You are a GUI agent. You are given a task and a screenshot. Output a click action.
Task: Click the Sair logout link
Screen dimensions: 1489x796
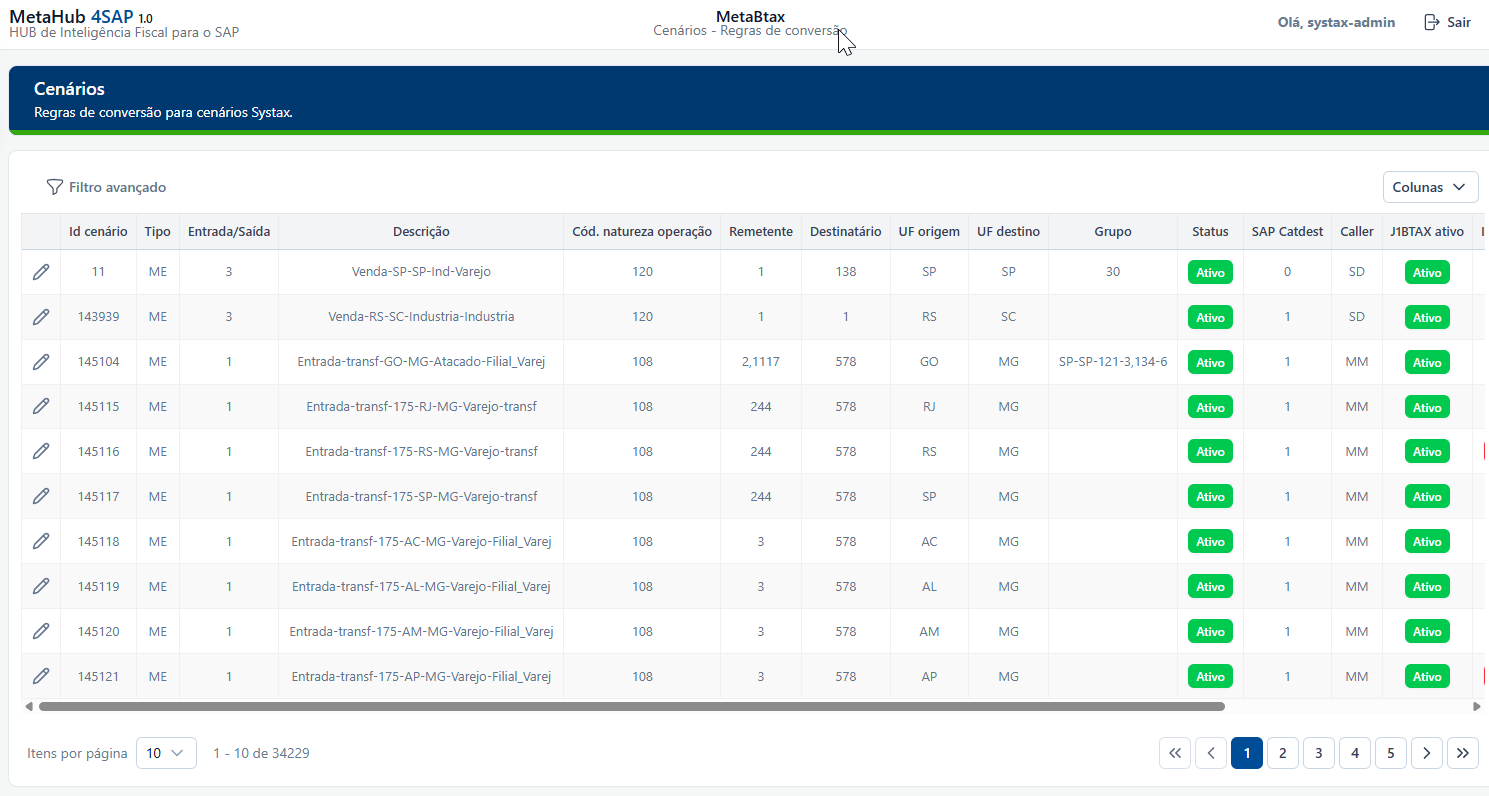1459,22
